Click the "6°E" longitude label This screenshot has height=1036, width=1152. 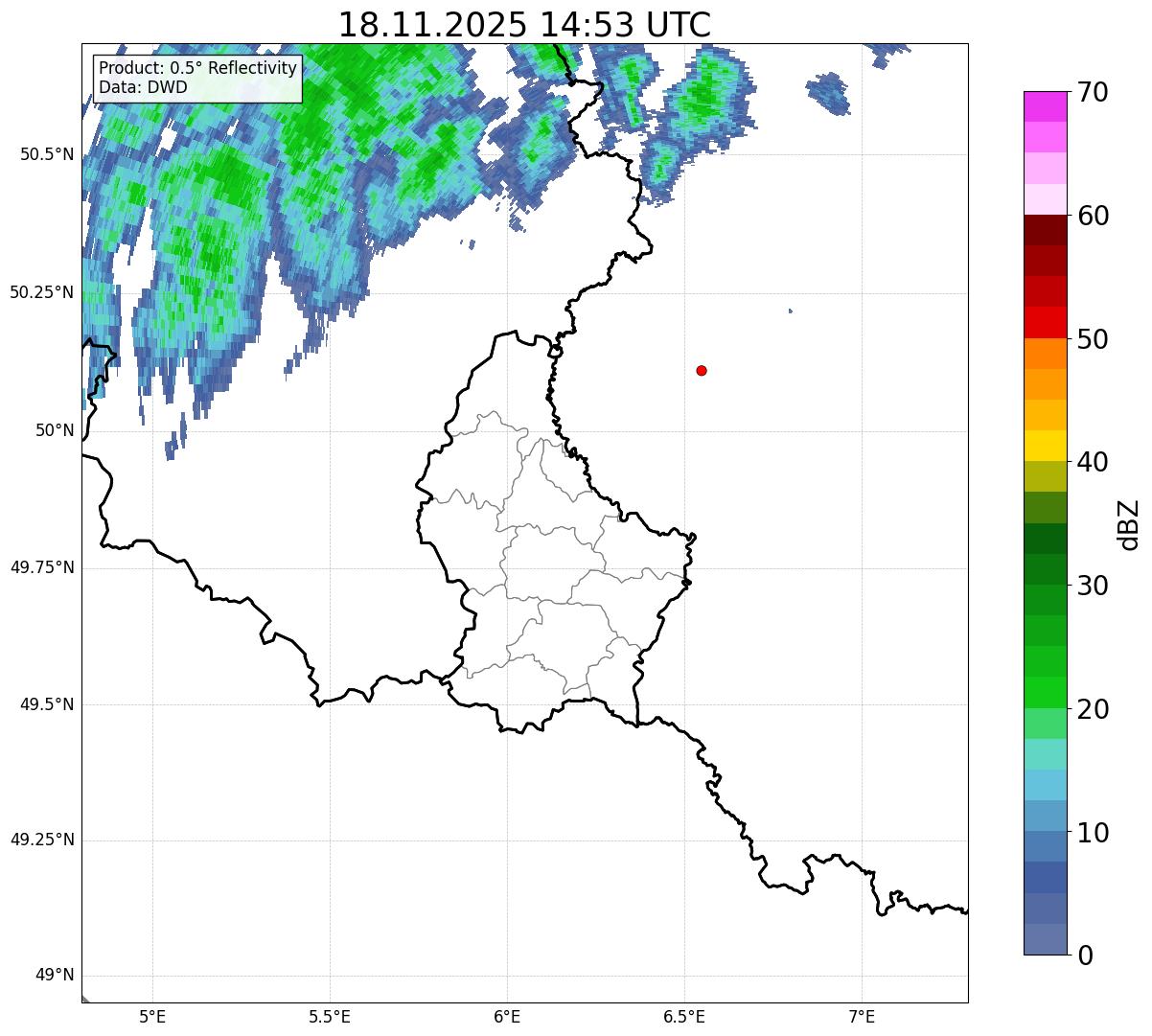(507, 1018)
